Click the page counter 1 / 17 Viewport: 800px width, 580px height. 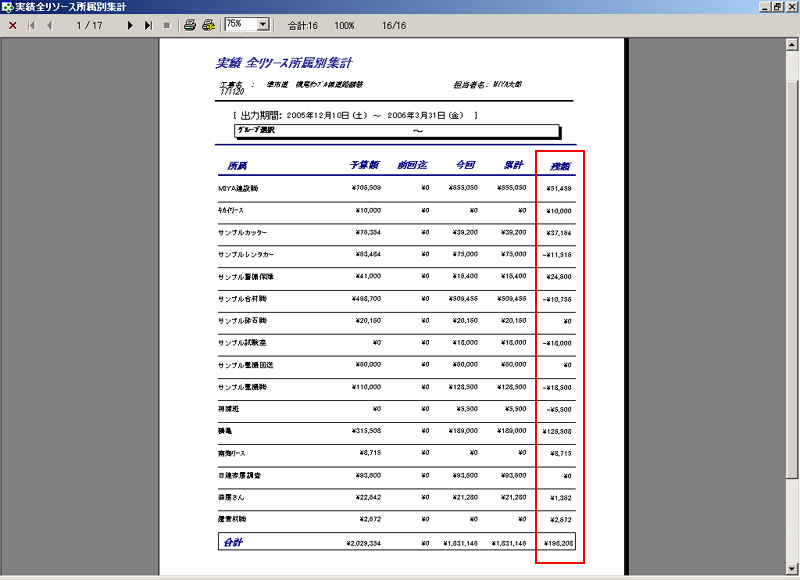click(89, 26)
